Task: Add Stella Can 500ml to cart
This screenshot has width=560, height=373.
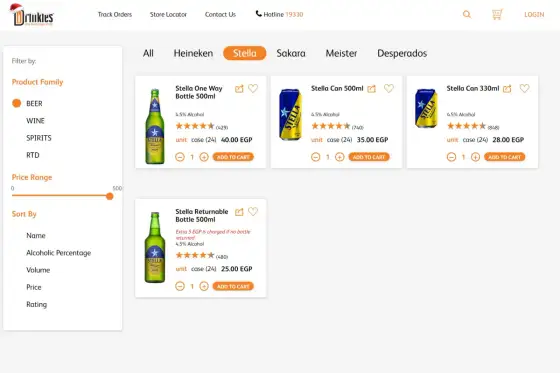Action: tap(369, 157)
